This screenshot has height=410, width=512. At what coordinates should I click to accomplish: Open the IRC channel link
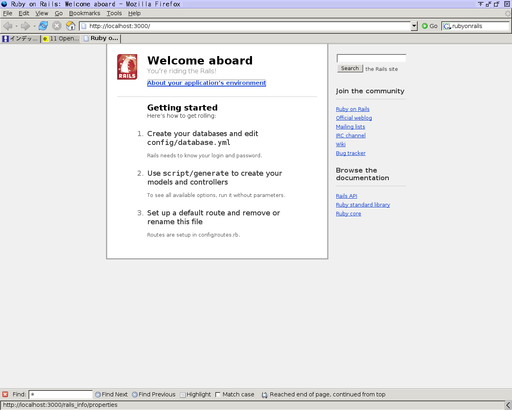click(351, 135)
